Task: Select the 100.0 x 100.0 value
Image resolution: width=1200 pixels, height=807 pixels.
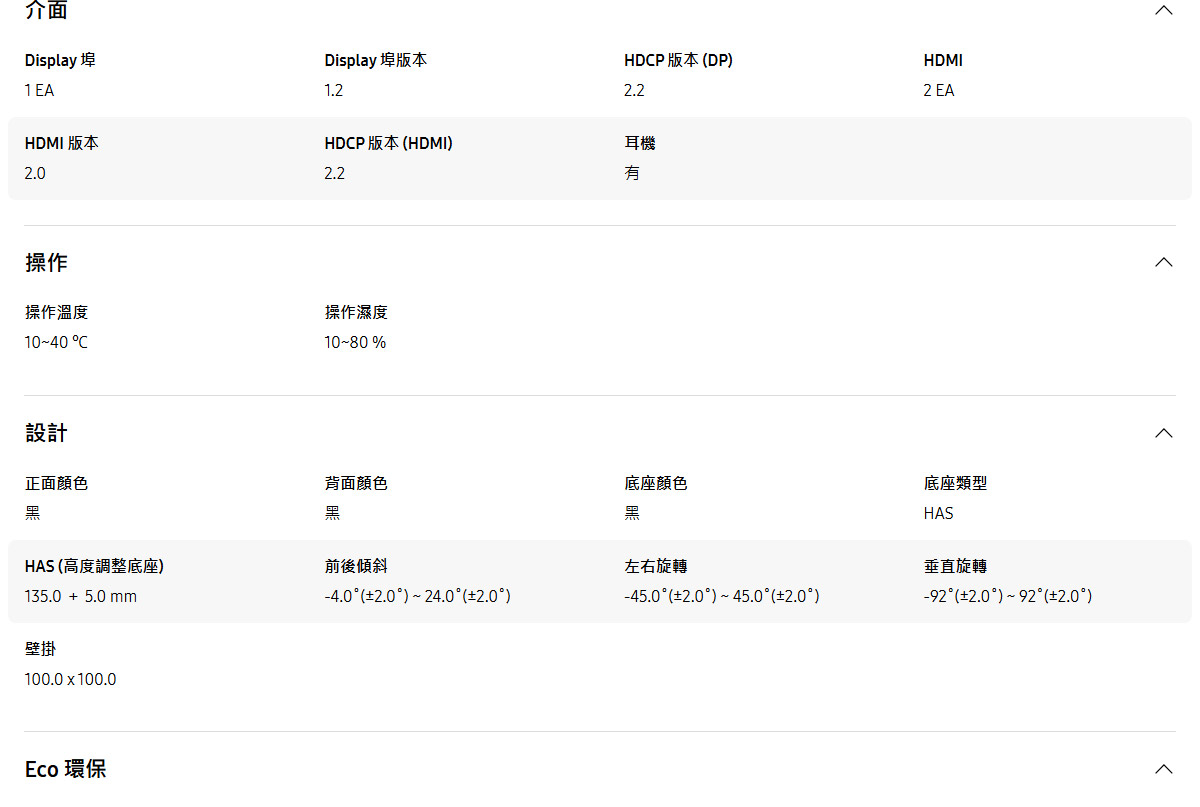Action: pyautogui.click(x=70, y=679)
